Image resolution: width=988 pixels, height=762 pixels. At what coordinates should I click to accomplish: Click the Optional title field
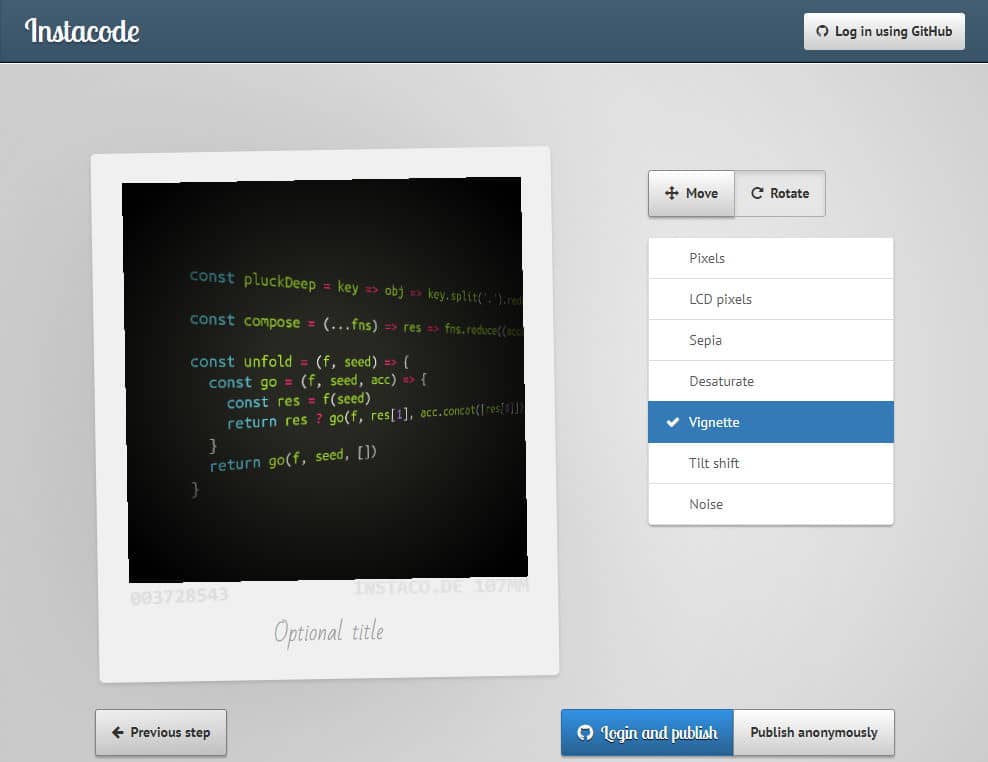328,631
